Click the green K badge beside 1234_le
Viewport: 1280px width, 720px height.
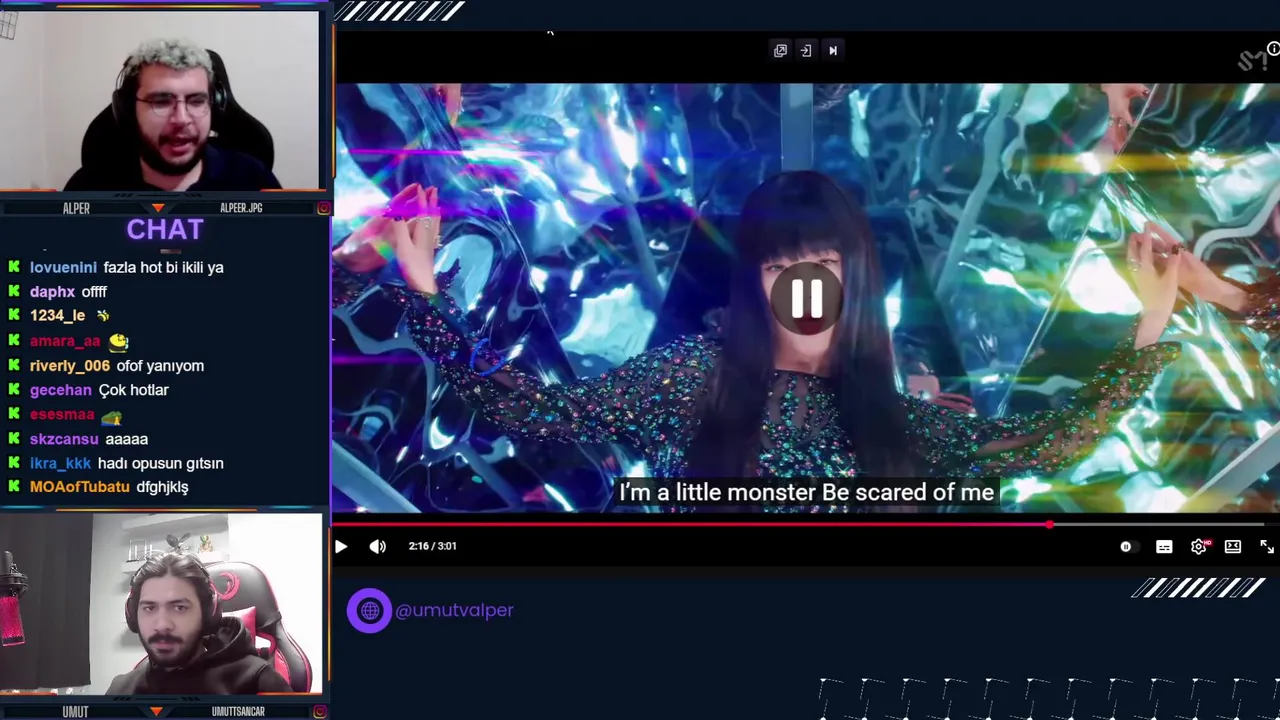pyautogui.click(x=14, y=315)
